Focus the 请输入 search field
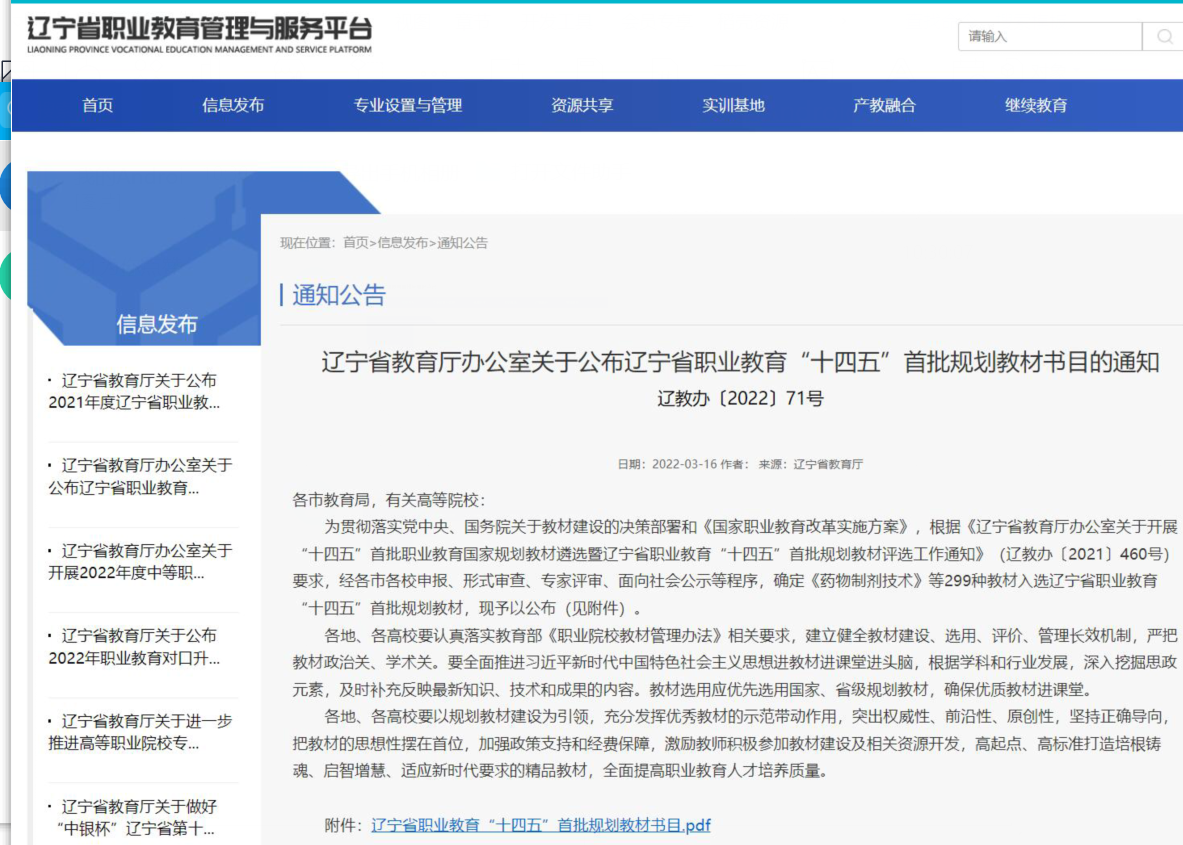Viewport: 1183px width, 845px height. 1049,36
